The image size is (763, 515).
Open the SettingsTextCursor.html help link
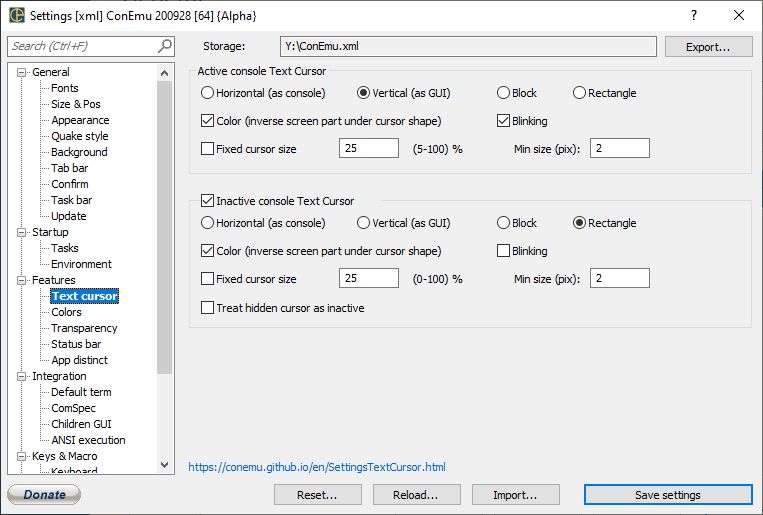click(x=317, y=467)
